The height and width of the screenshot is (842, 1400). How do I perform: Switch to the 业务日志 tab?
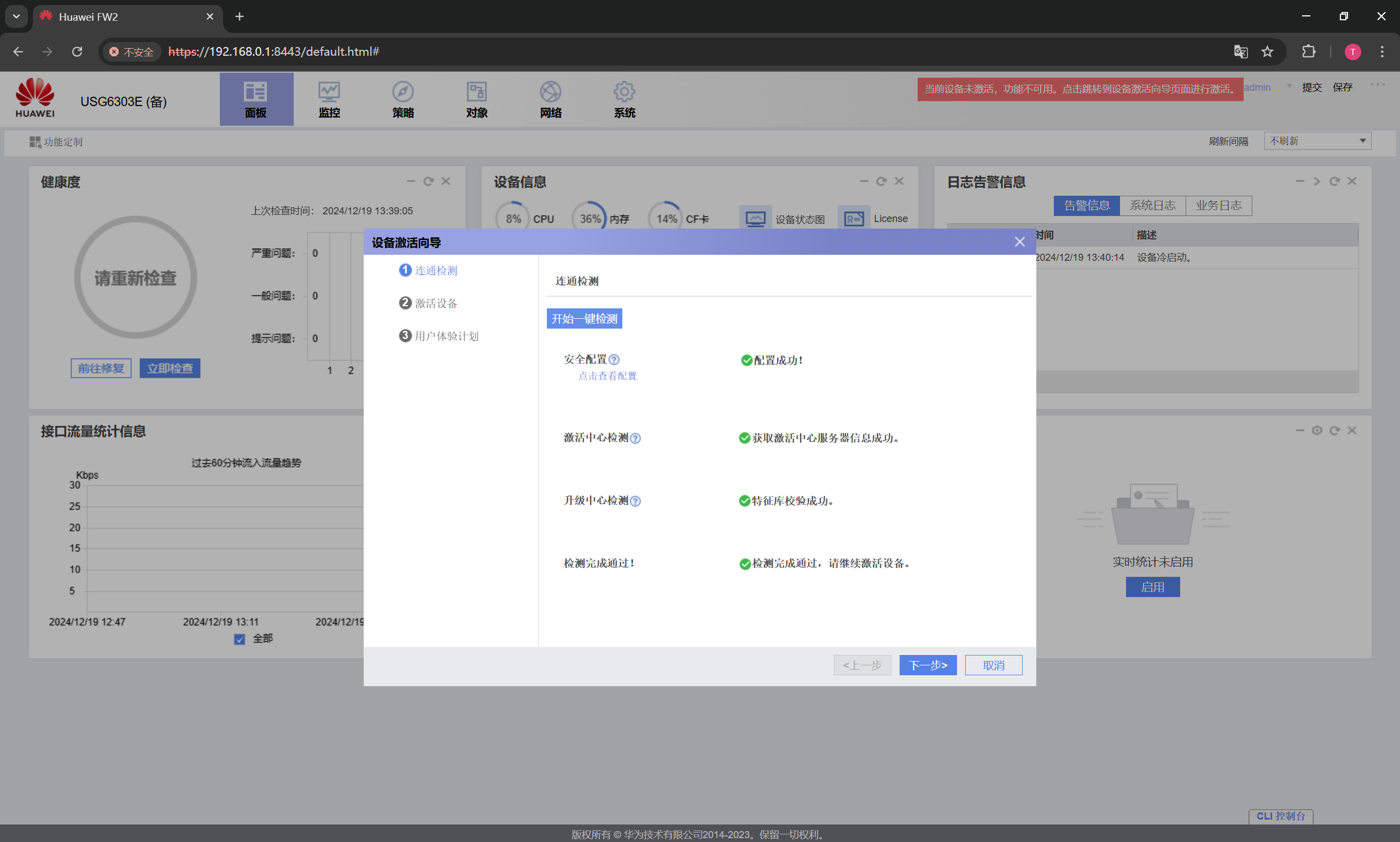[x=1218, y=206]
